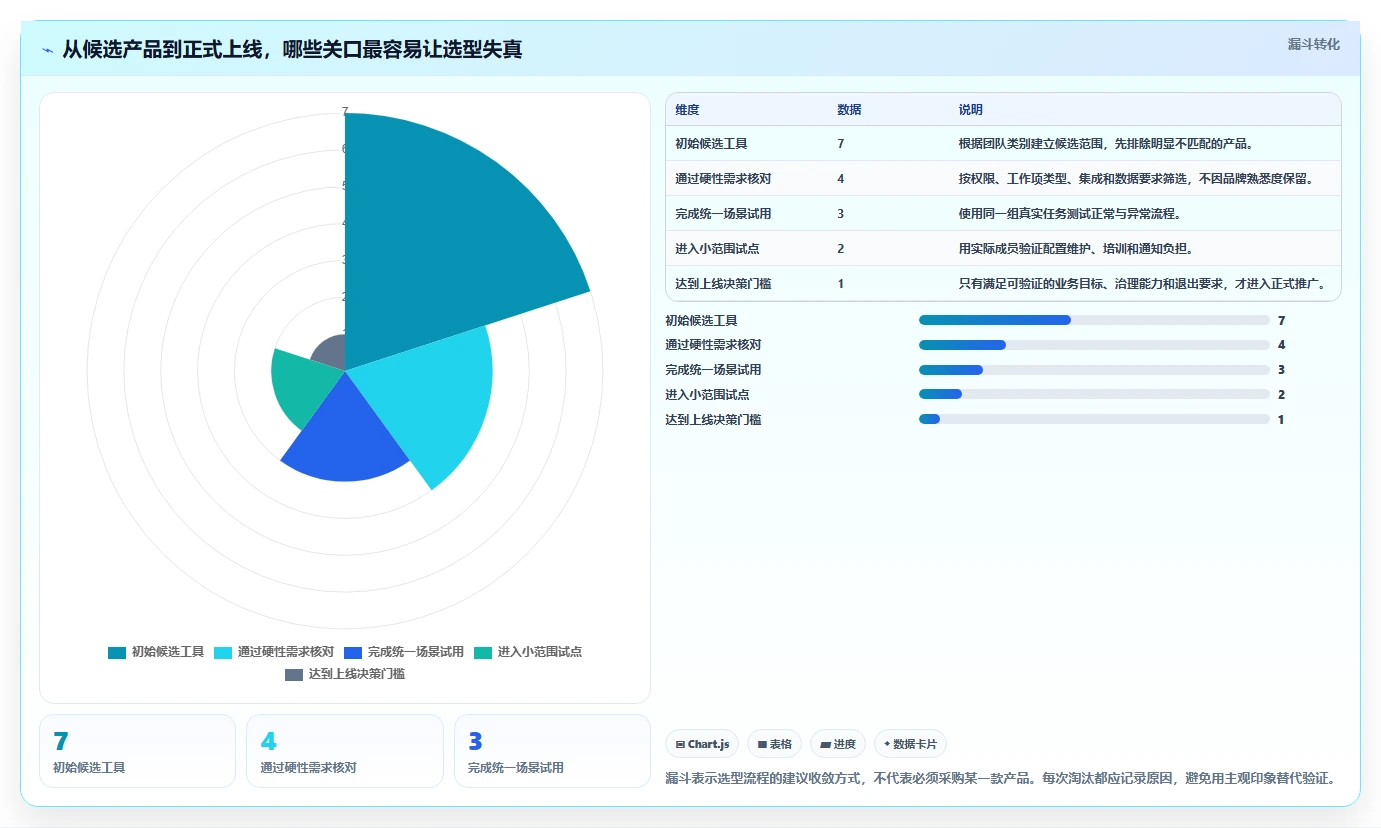The image size is (1381, 828).
Task: Open the data card showing 3
Action: click(552, 751)
